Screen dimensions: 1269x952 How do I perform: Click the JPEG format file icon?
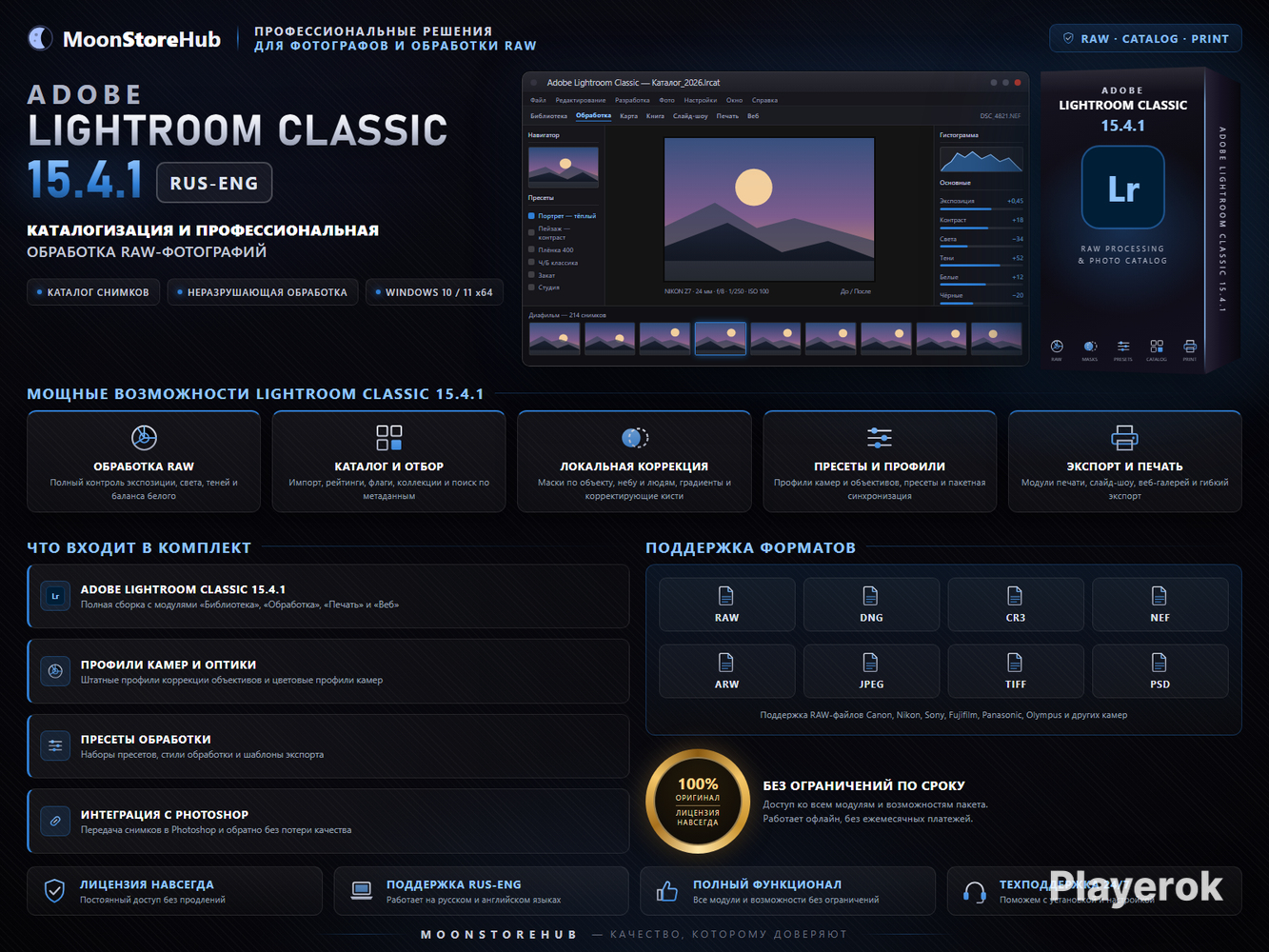pyautogui.click(x=871, y=663)
